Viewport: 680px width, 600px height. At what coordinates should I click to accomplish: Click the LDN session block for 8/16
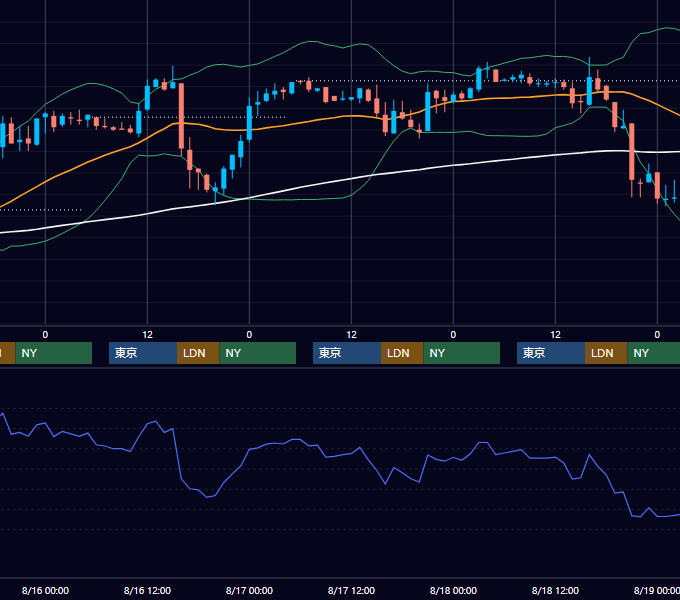(x=198, y=353)
